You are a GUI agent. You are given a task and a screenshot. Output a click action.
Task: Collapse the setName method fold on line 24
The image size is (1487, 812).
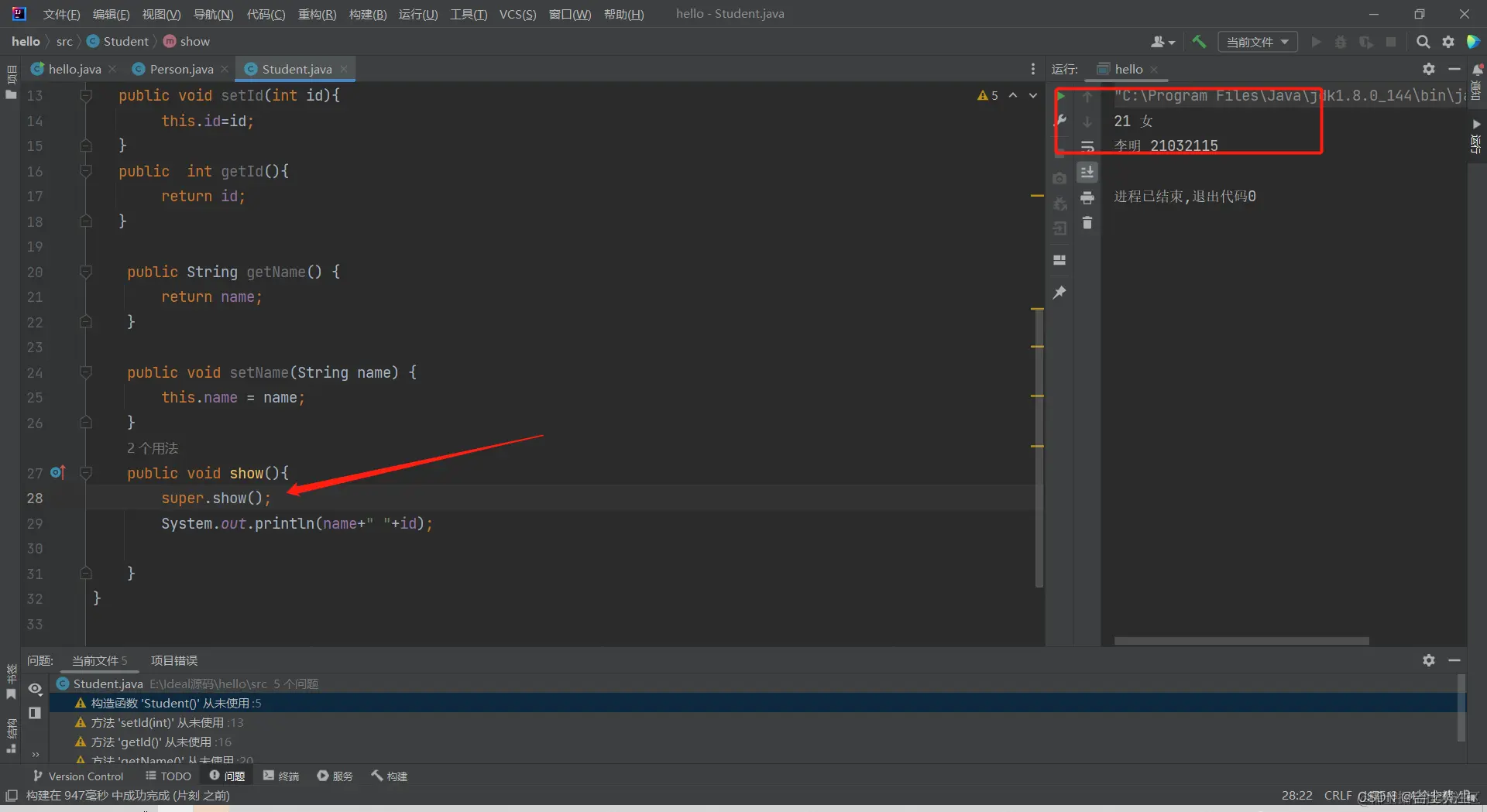[x=86, y=372]
